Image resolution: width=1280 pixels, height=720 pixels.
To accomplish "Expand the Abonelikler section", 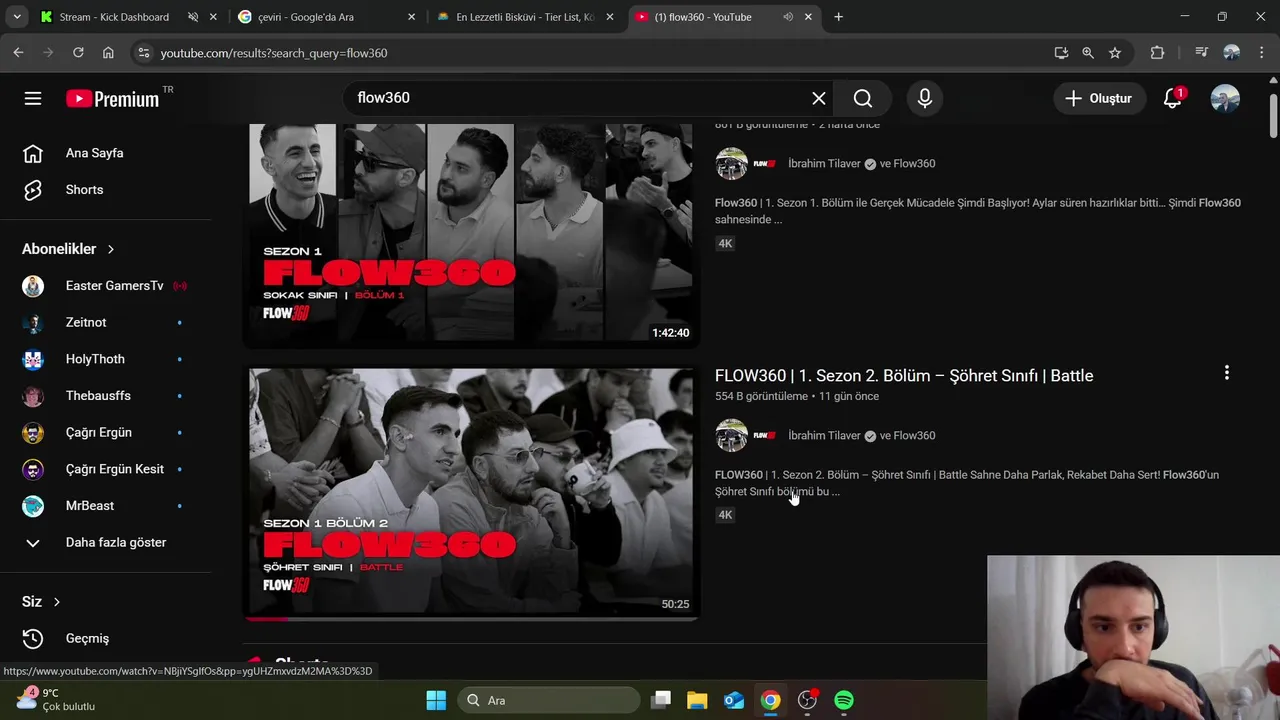I will point(68,249).
